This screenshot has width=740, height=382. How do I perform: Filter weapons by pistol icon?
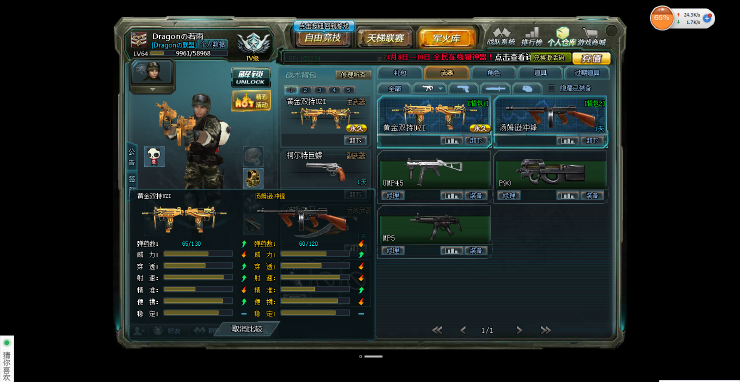tap(463, 88)
